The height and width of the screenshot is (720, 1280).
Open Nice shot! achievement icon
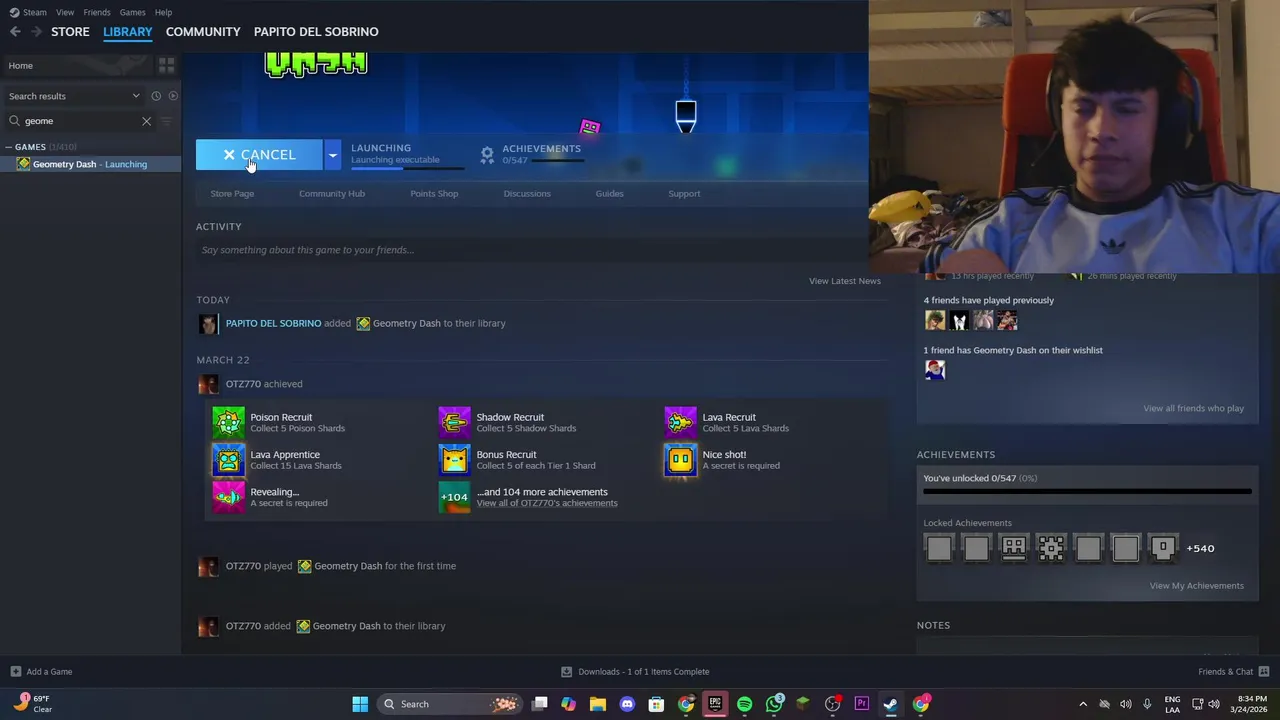pos(680,459)
